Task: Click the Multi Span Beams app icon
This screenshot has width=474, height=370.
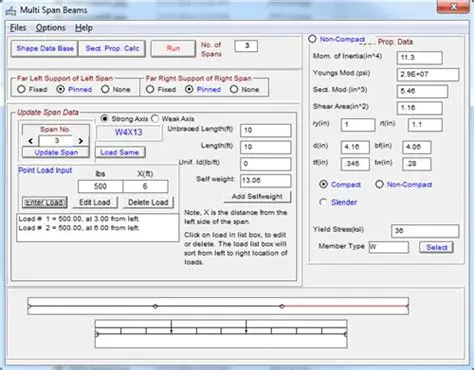Action: pyautogui.click(x=11, y=11)
